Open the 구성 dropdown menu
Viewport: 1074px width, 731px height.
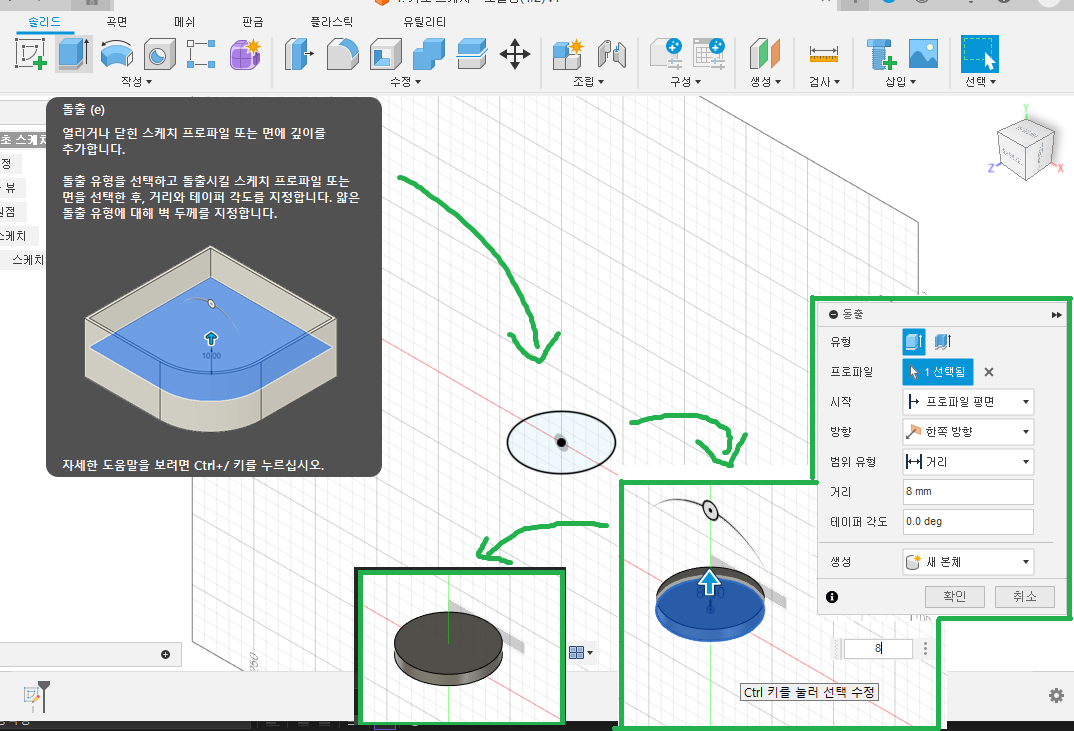[x=686, y=82]
